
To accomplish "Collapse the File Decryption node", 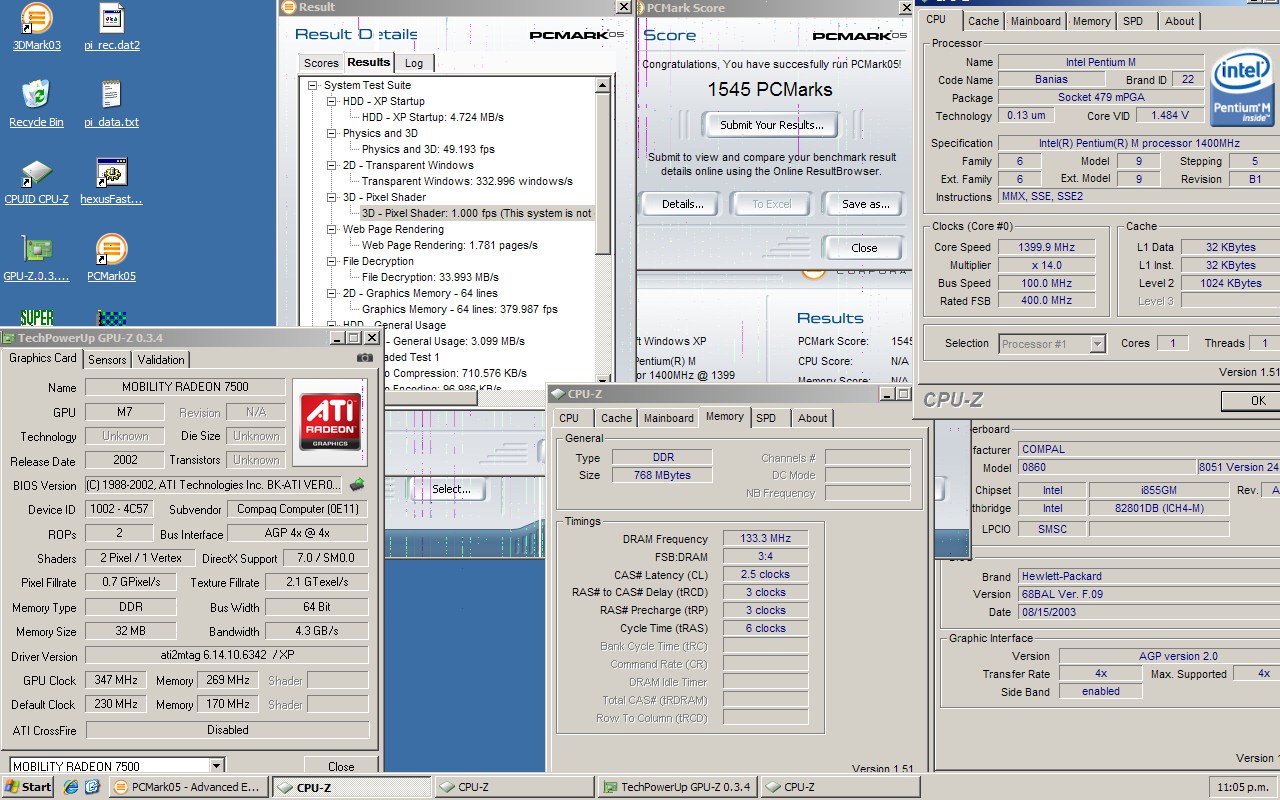I will tap(332, 262).
